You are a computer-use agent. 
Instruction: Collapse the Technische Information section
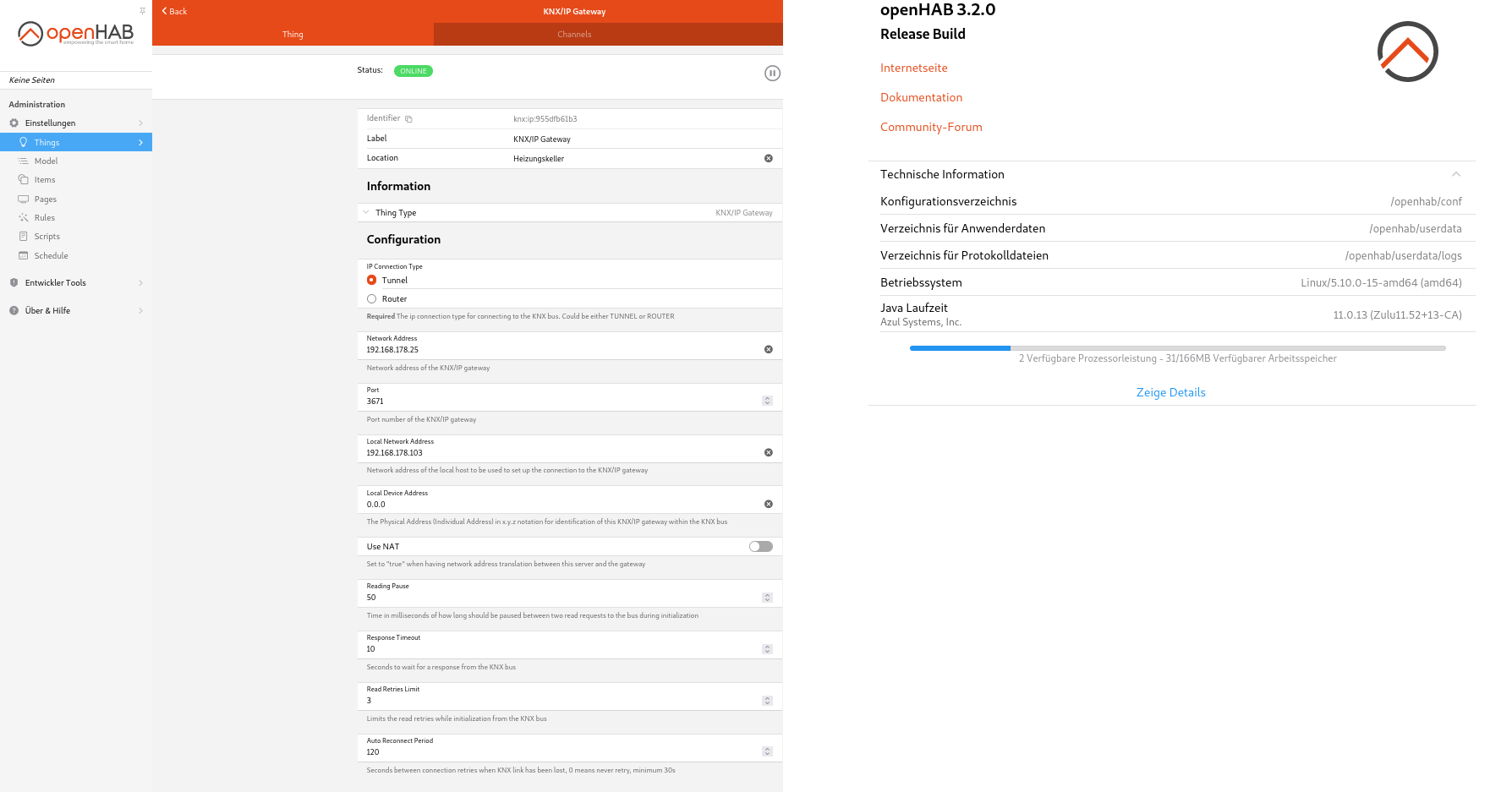[x=1455, y=174]
